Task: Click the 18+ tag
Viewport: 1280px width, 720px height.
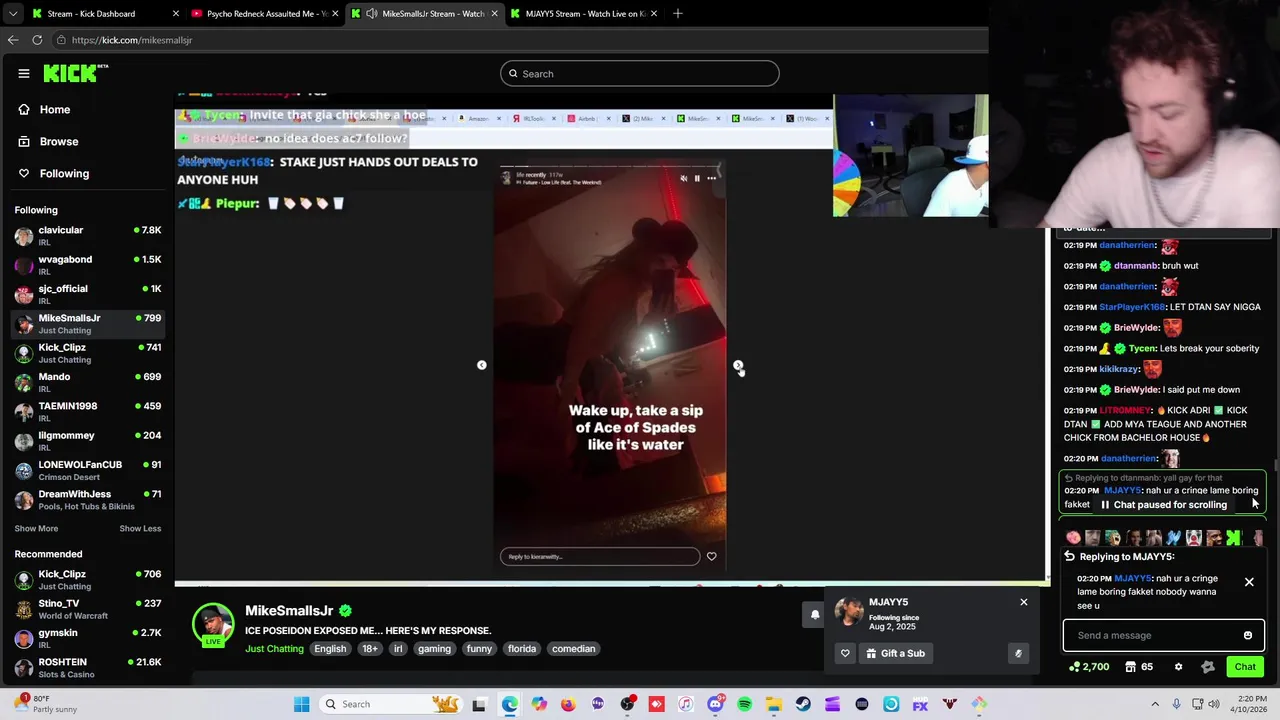Action: click(370, 649)
